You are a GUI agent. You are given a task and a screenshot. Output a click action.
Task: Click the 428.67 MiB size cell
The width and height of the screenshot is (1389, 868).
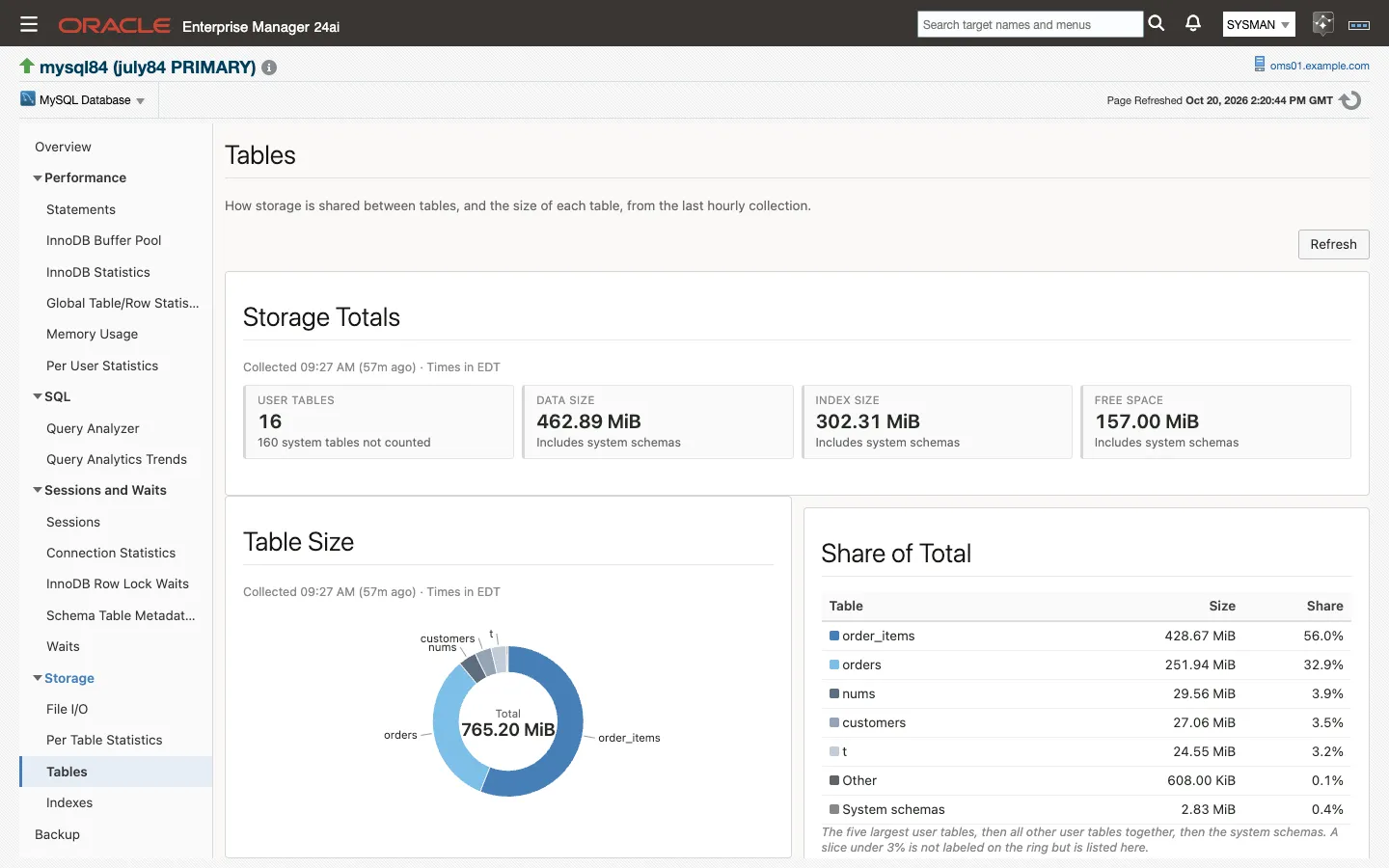pyautogui.click(x=1200, y=636)
